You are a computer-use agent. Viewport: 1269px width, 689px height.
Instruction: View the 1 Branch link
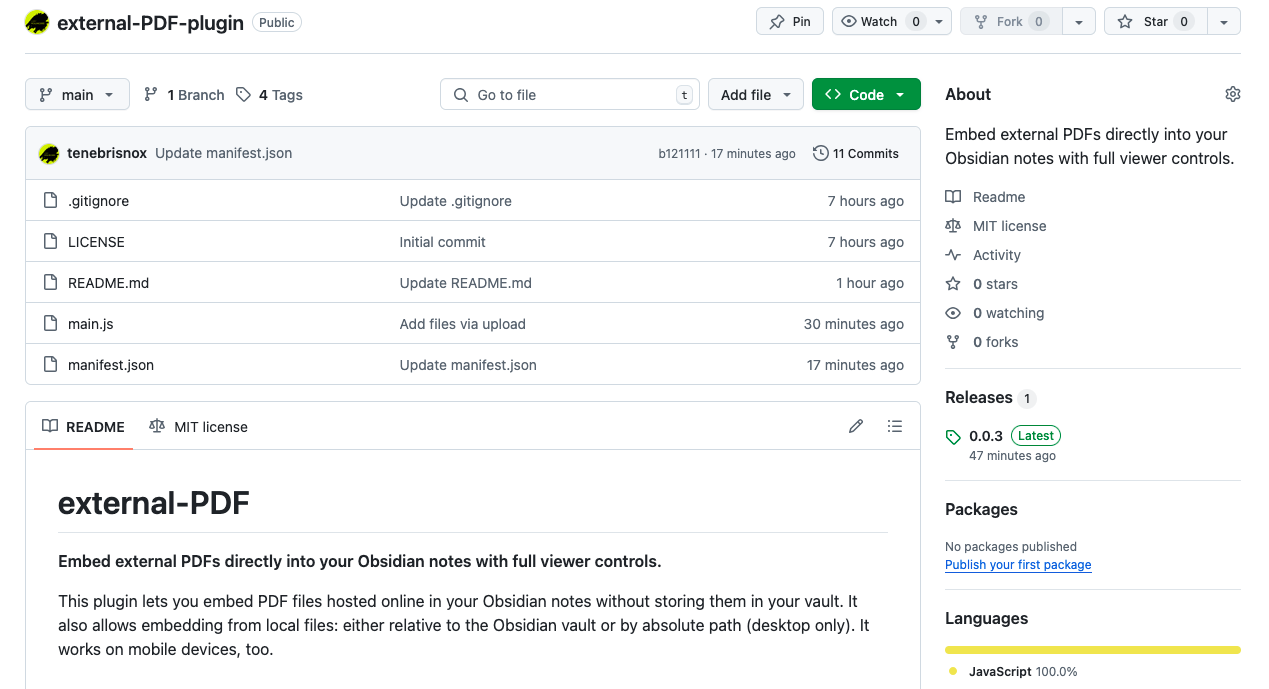tap(184, 94)
